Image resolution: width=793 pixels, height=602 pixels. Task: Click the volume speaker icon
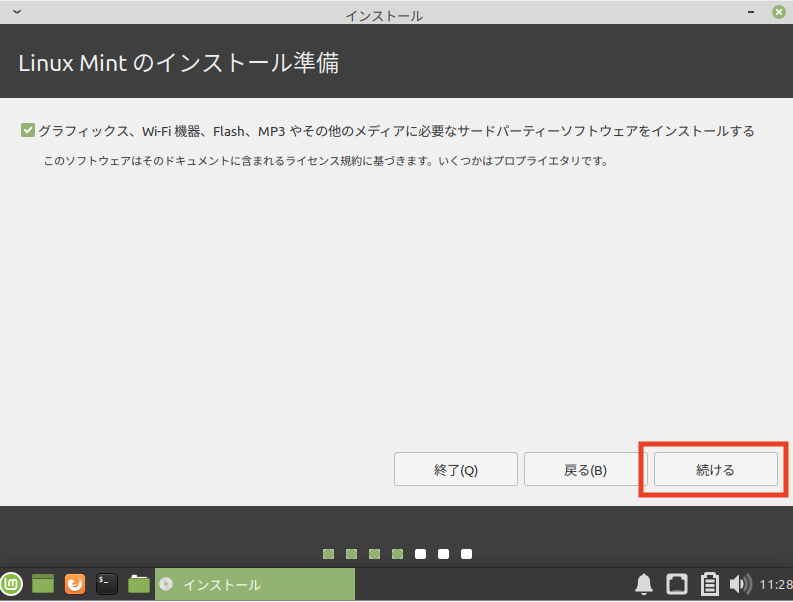click(740, 584)
